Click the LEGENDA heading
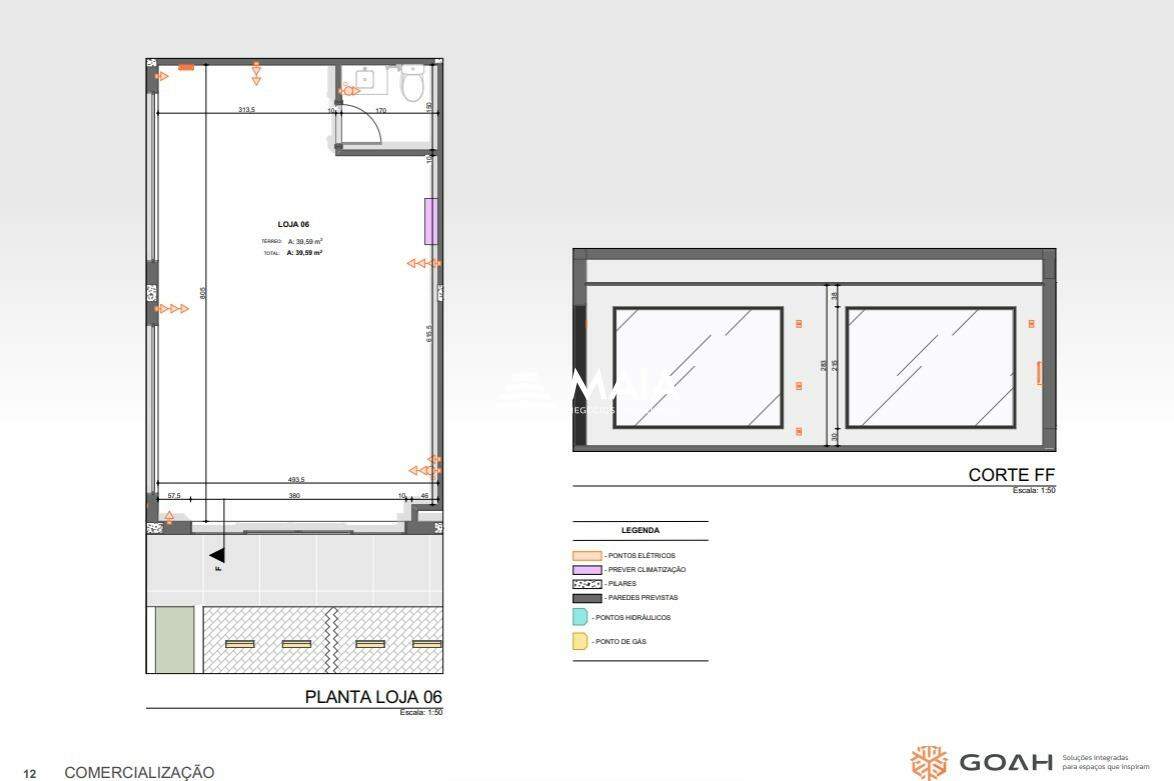Viewport: 1174px width, 781px height. click(x=640, y=530)
